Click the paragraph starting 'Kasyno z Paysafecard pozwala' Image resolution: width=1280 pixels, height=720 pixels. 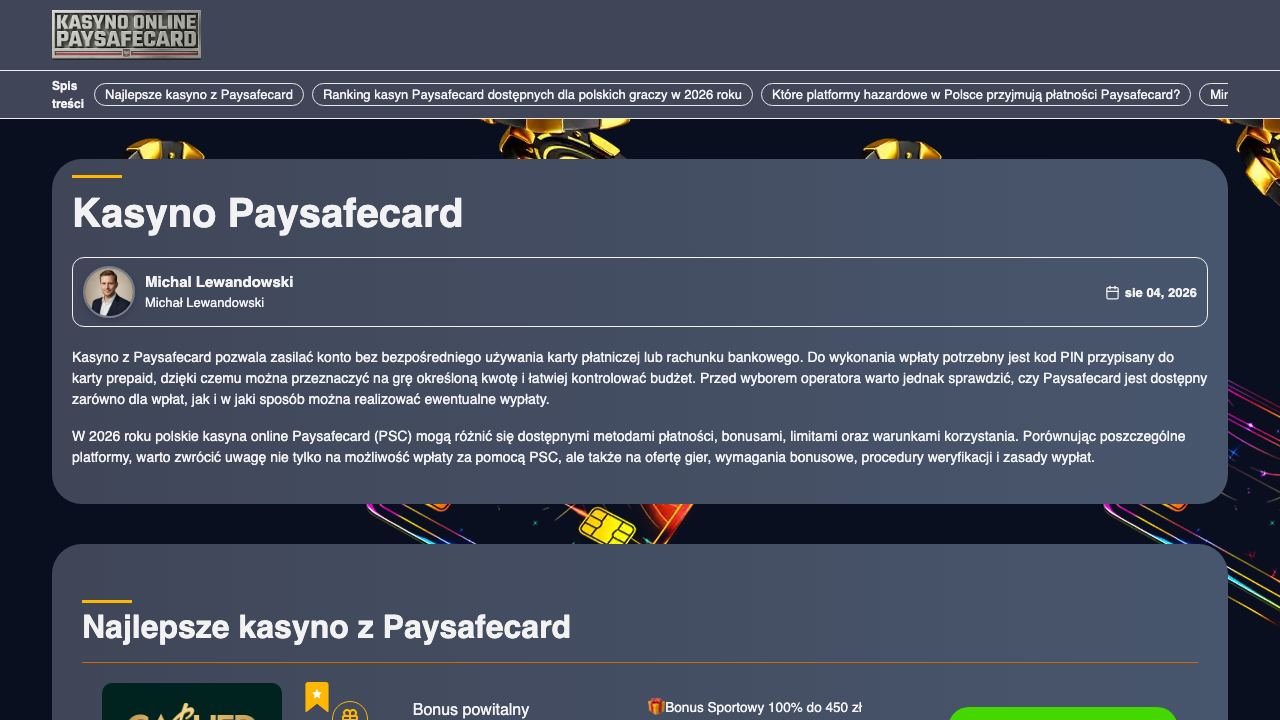640,378
